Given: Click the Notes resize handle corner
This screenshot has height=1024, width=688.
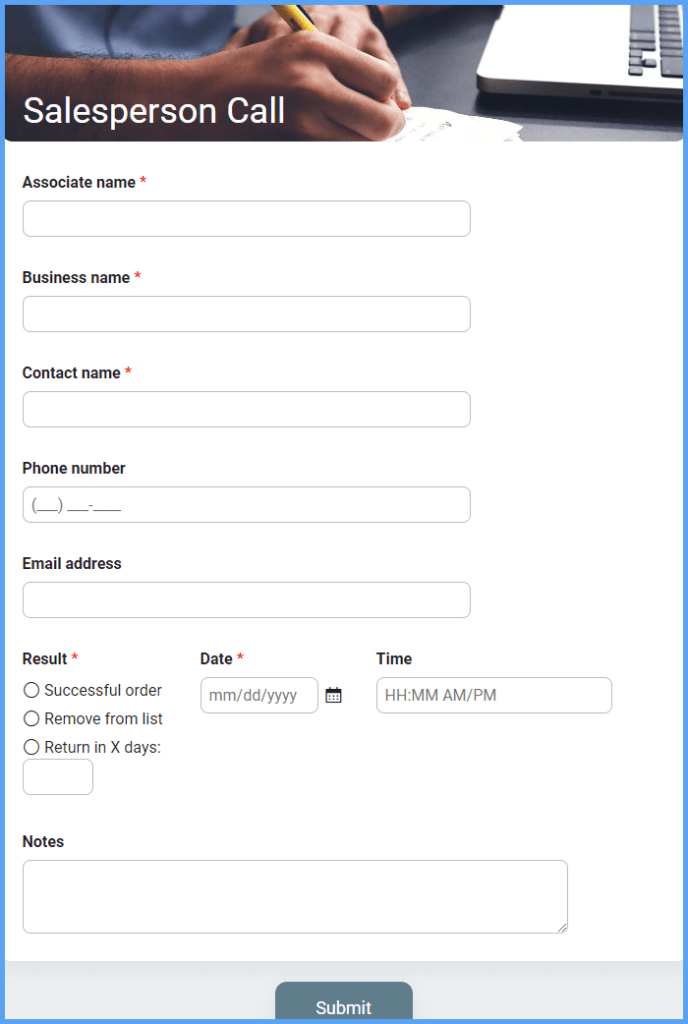Looking at the screenshot, I should click(x=562, y=929).
